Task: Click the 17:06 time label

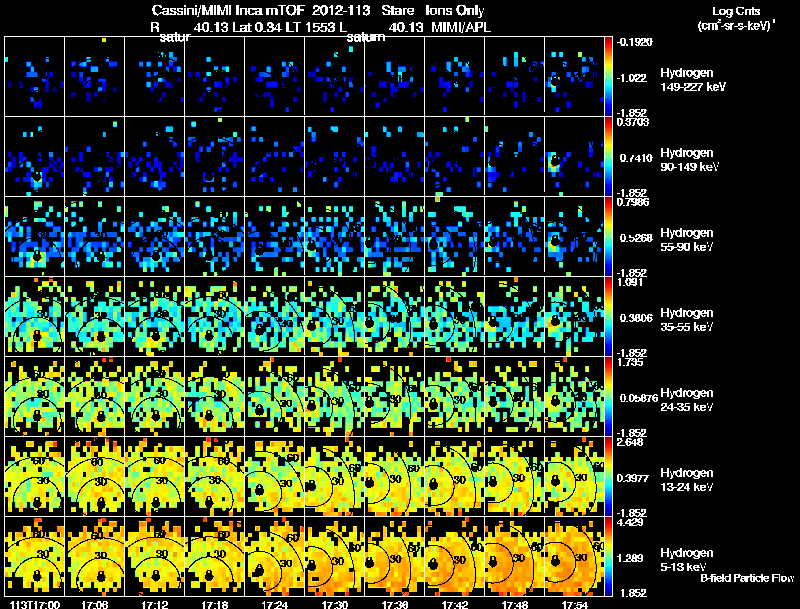Action: (x=94, y=604)
